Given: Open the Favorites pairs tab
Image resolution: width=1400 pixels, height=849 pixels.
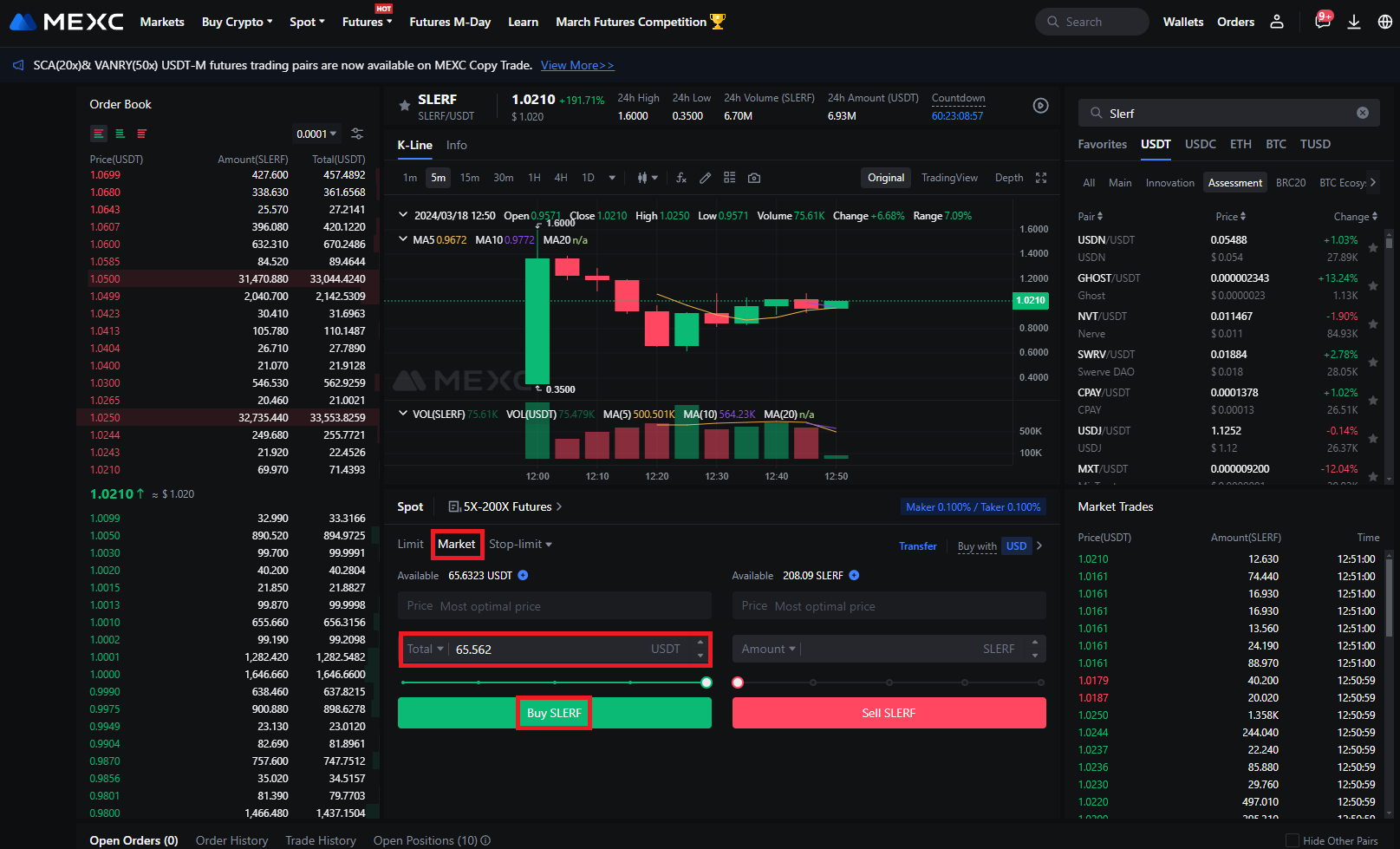Looking at the screenshot, I should 1103,144.
